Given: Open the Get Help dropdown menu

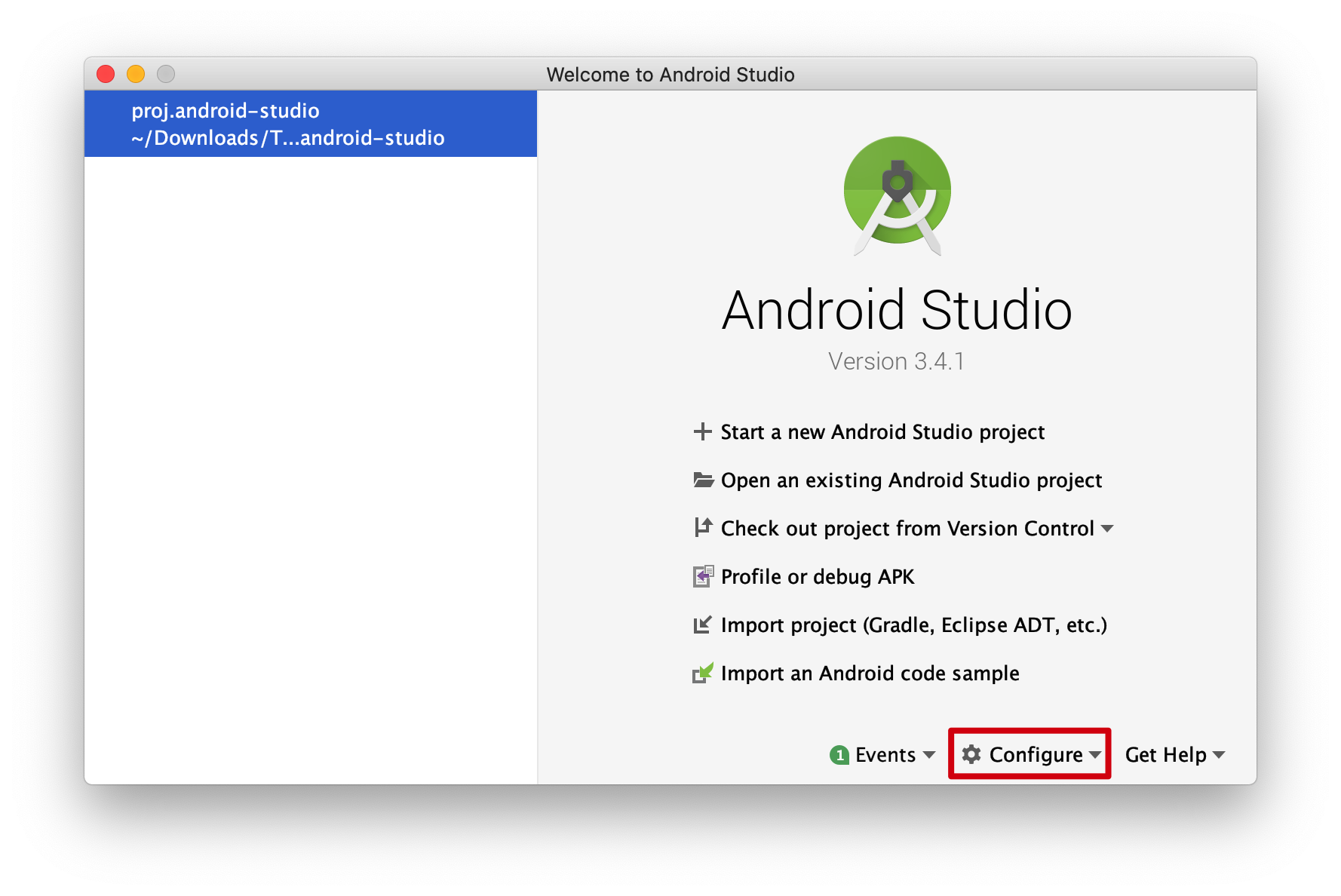Looking at the screenshot, I should [x=1174, y=755].
